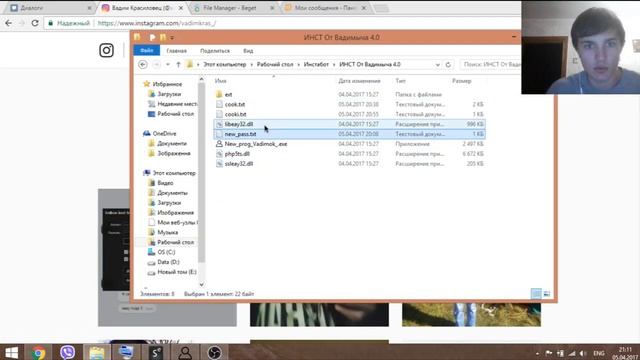Switch to details view layout
640x360 pixels.
536,293
